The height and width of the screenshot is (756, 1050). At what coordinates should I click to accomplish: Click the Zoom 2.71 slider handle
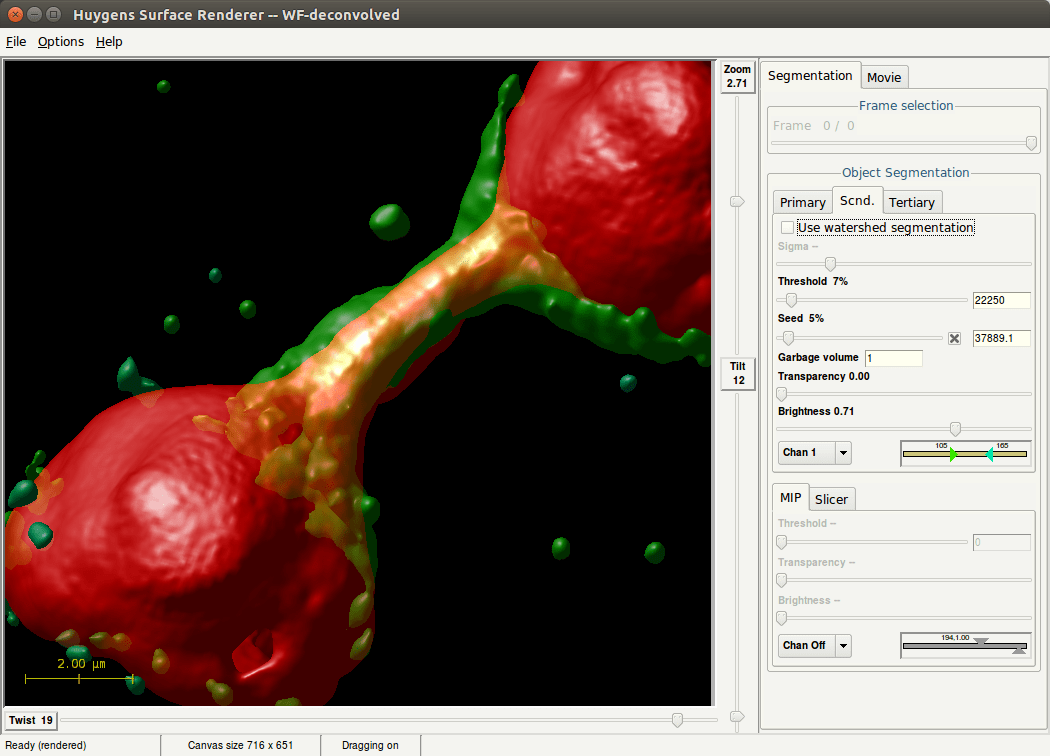click(x=737, y=202)
